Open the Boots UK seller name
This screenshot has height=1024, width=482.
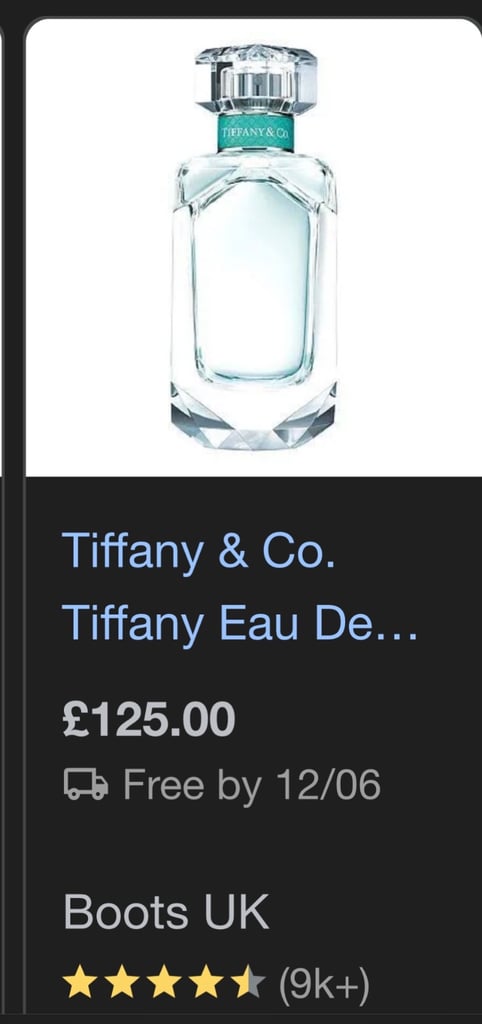(x=166, y=912)
